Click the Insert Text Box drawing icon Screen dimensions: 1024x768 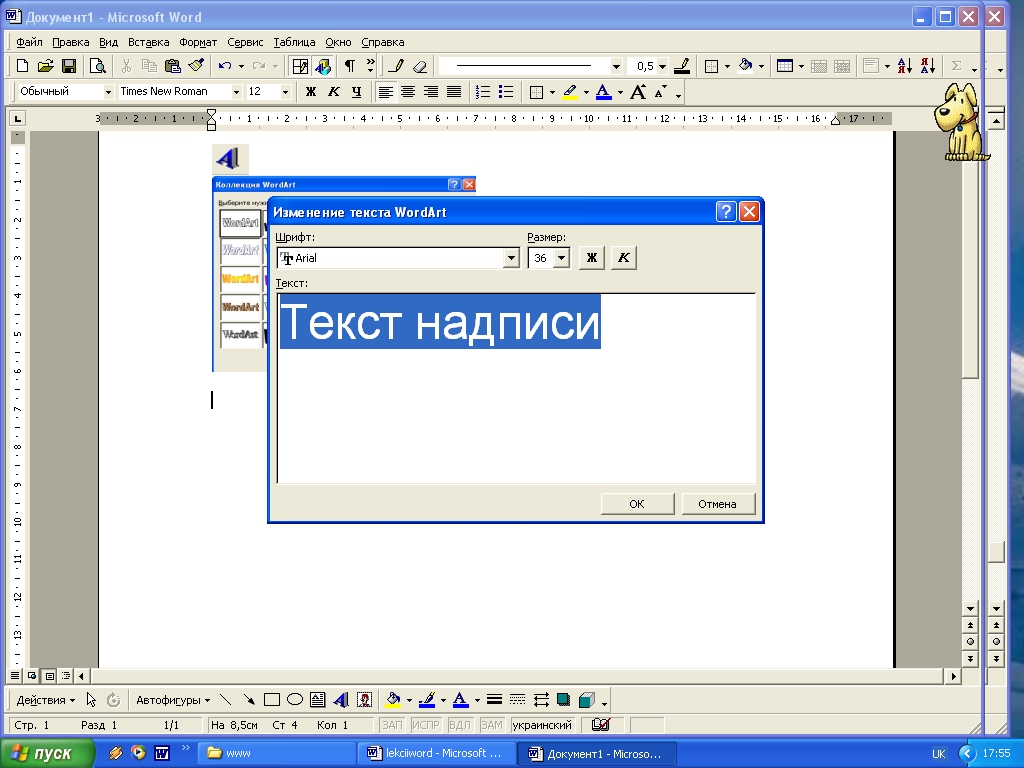pyautogui.click(x=317, y=700)
